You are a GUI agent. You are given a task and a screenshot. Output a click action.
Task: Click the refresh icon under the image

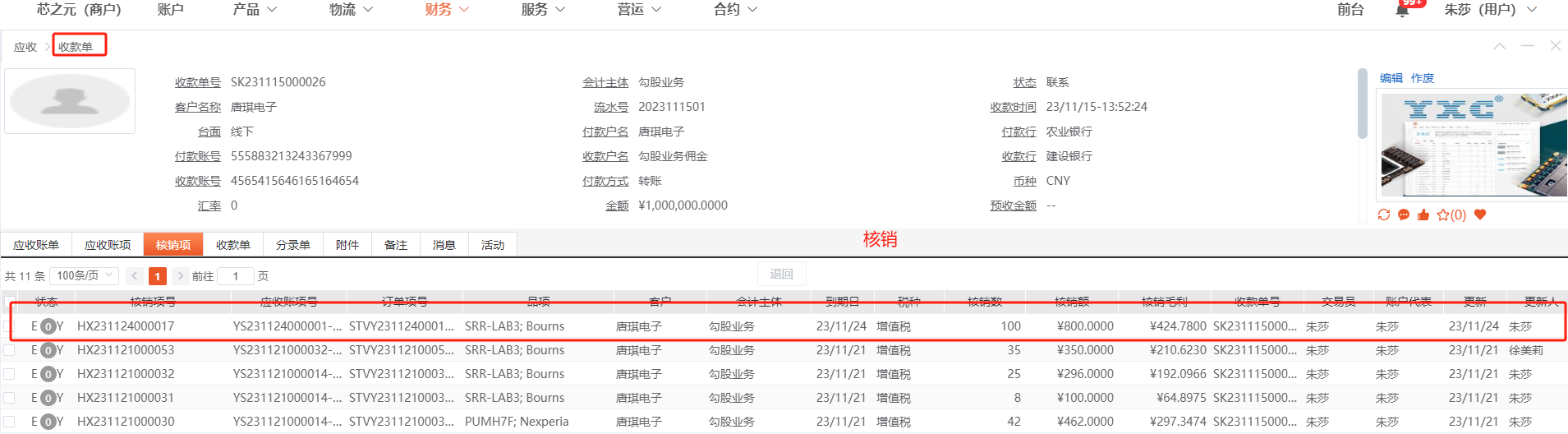tap(1384, 215)
